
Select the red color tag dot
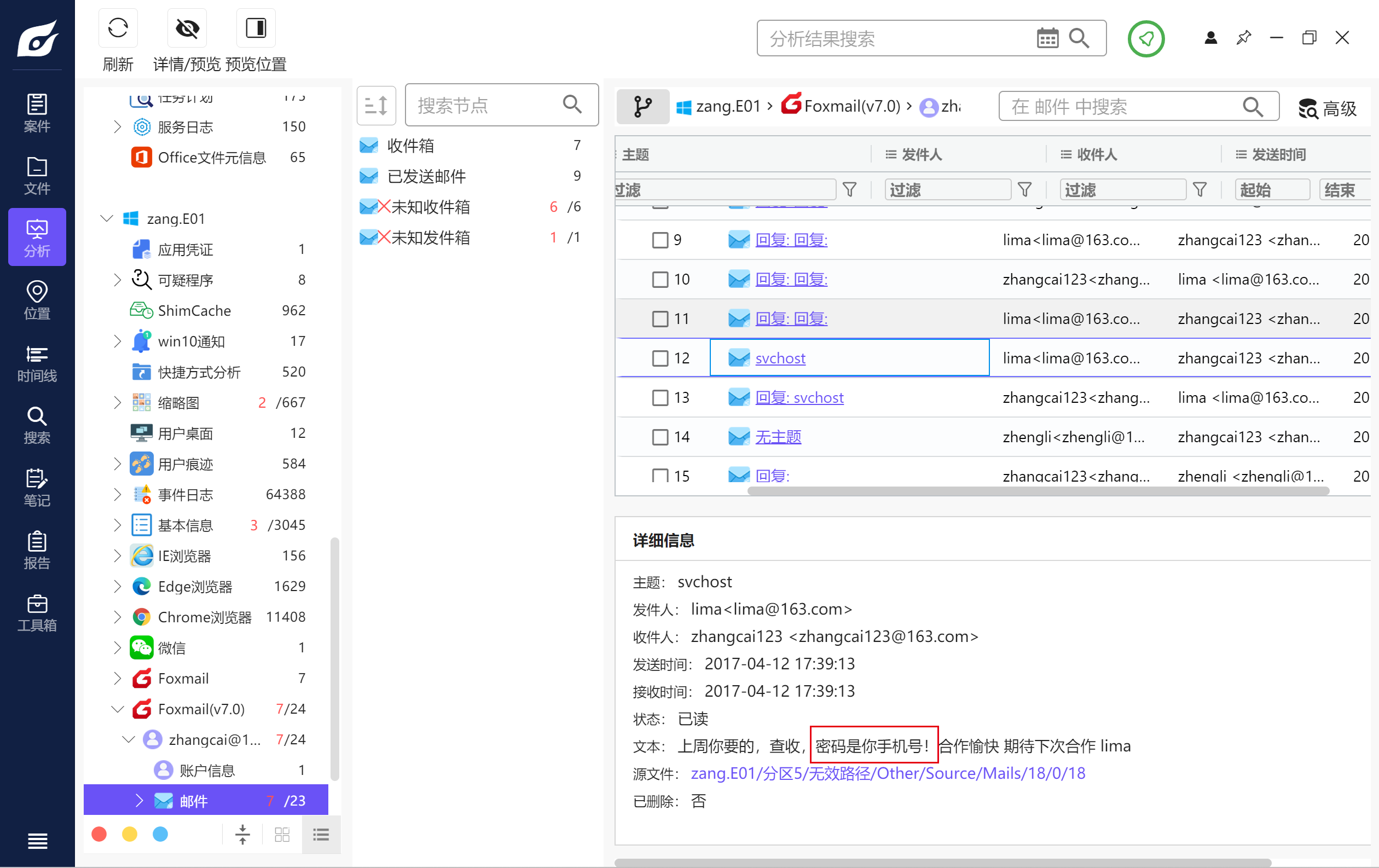pos(99,834)
